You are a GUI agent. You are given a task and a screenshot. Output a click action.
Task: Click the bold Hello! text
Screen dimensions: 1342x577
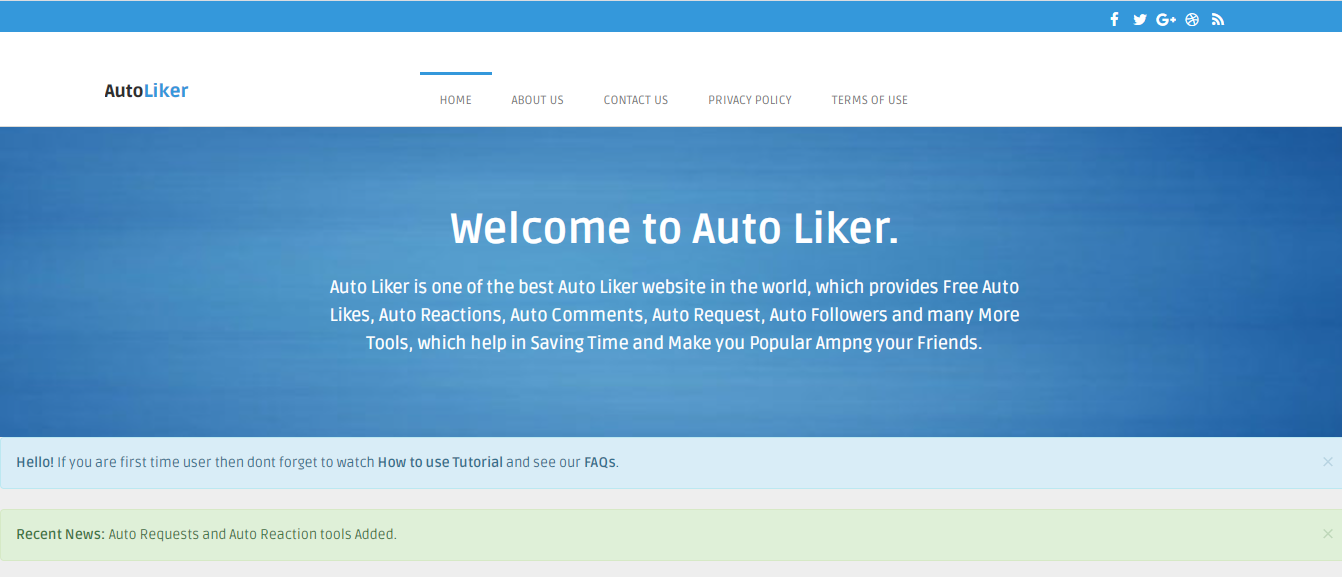click(35, 462)
